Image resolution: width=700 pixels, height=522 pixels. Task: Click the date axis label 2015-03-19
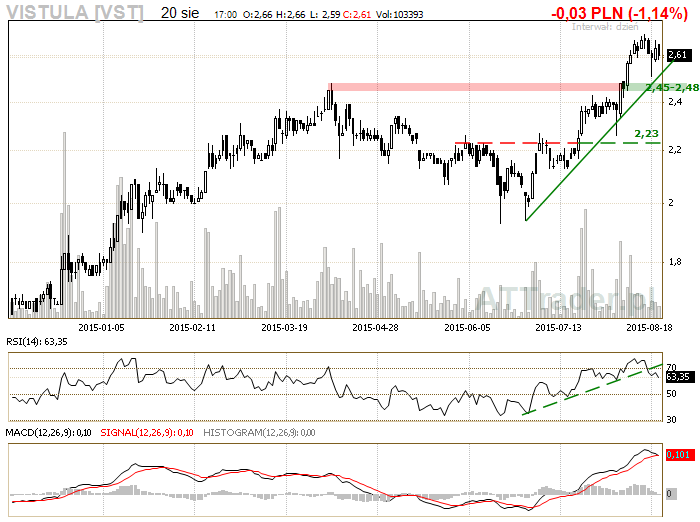(x=284, y=328)
